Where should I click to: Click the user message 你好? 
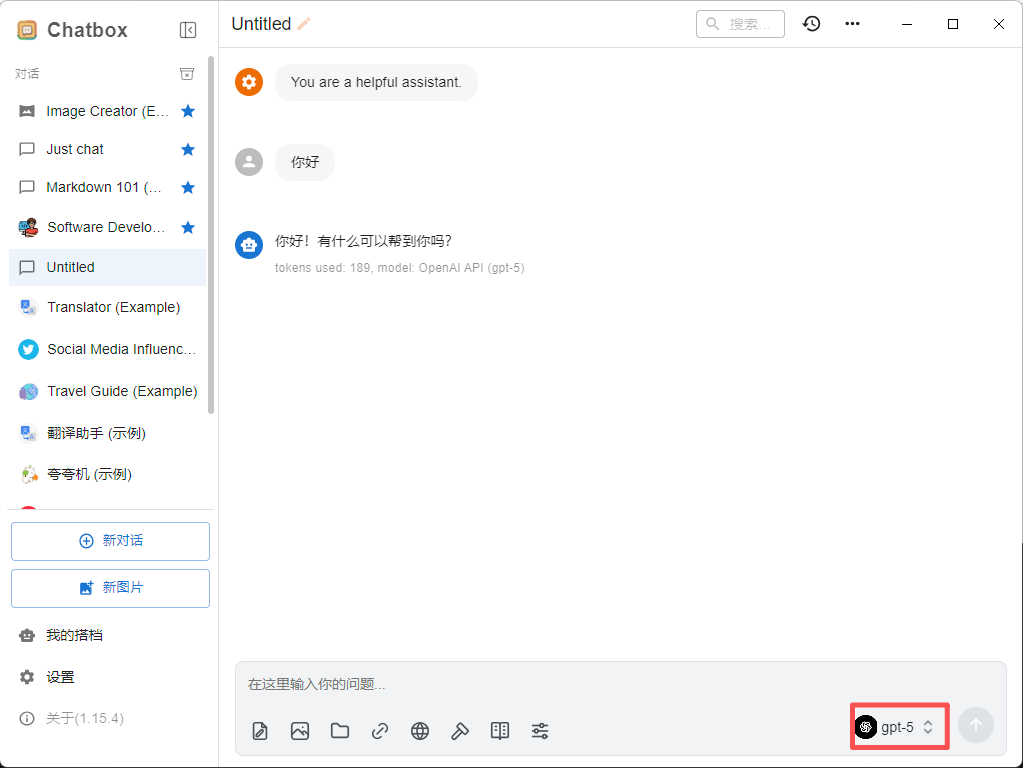click(x=305, y=162)
